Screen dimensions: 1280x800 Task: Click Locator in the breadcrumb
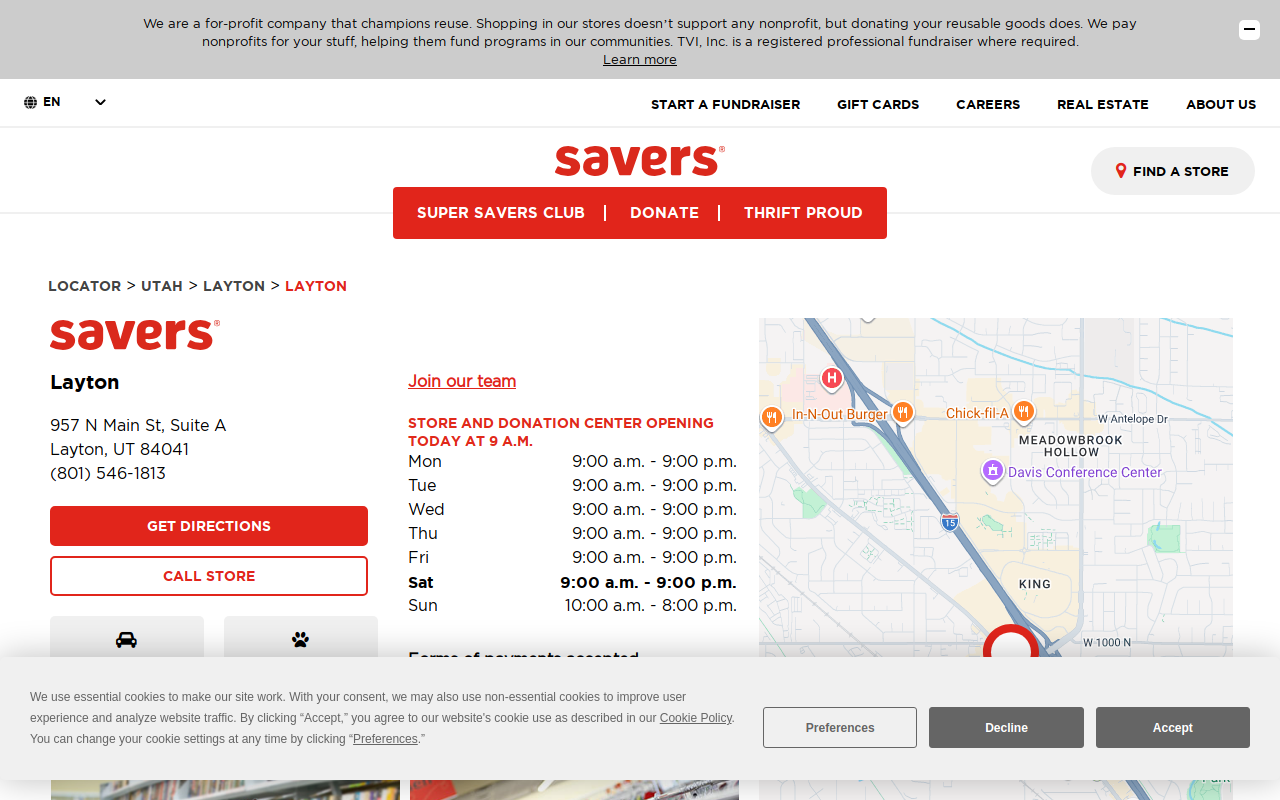85,286
